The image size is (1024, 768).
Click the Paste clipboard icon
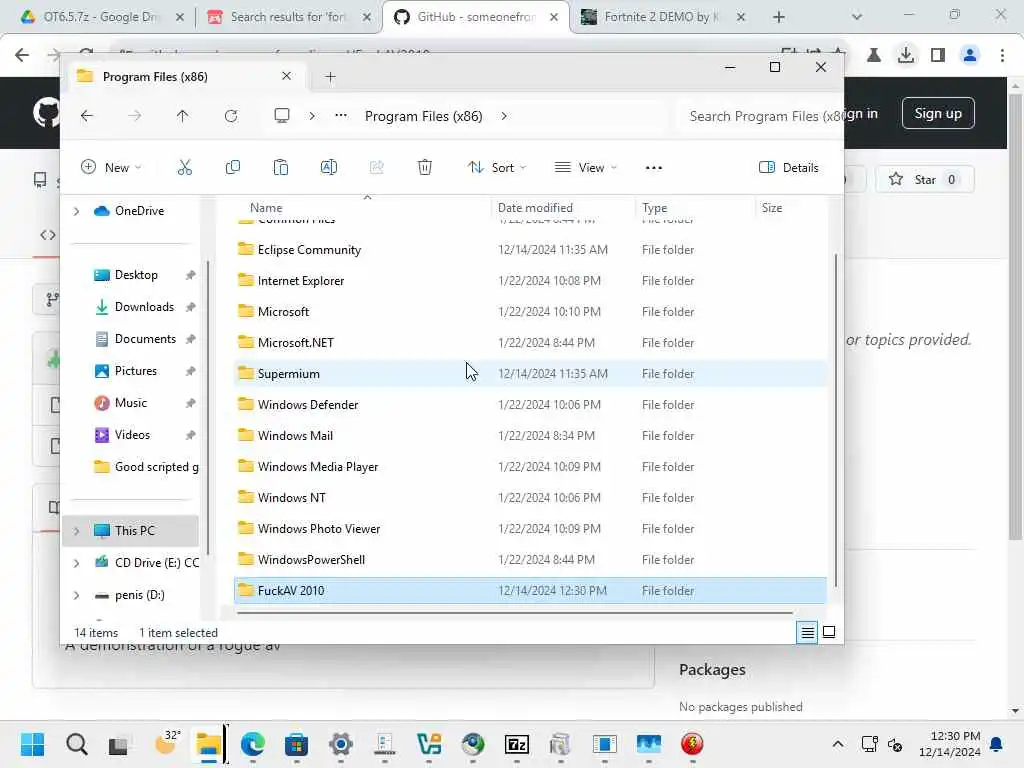[x=281, y=168]
